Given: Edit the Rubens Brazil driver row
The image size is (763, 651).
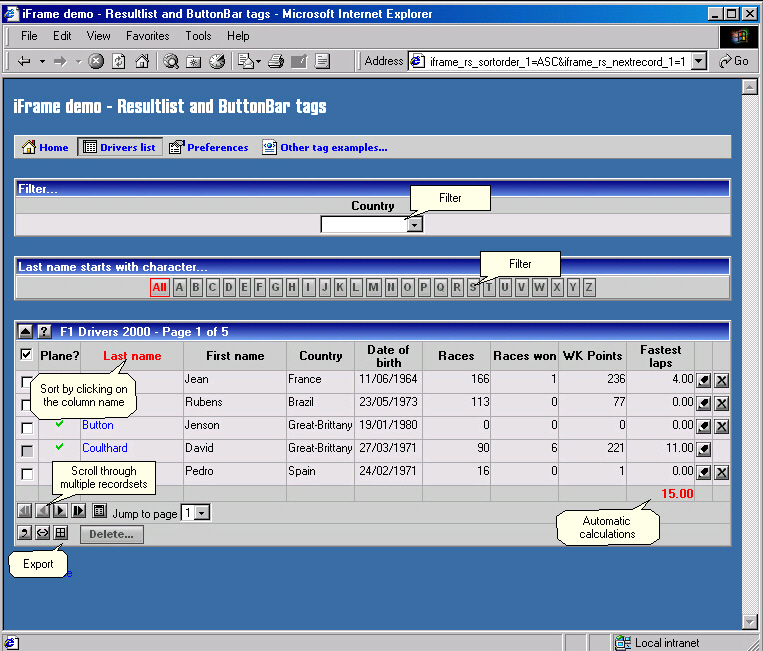Looking at the screenshot, I should [704, 403].
